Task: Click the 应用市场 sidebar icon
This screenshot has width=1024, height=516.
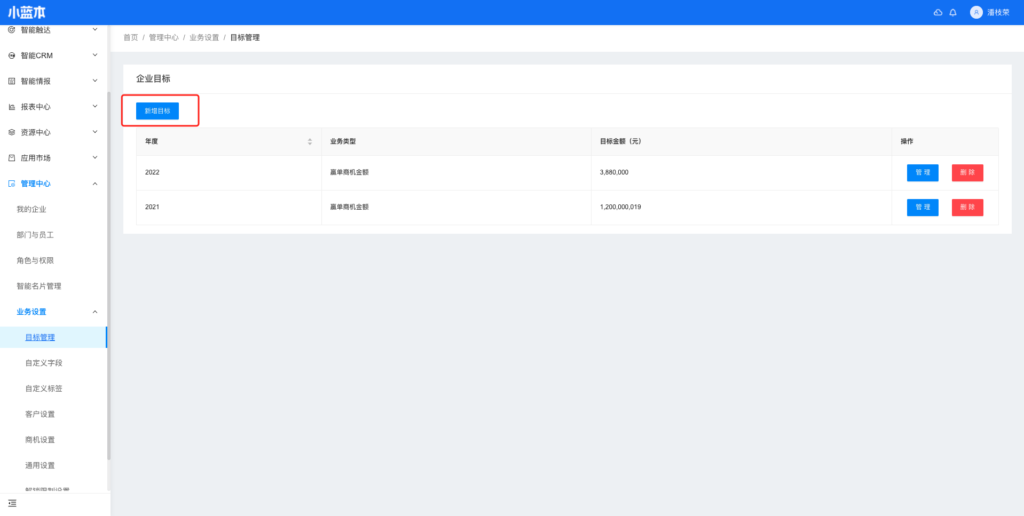Action: 12,158
